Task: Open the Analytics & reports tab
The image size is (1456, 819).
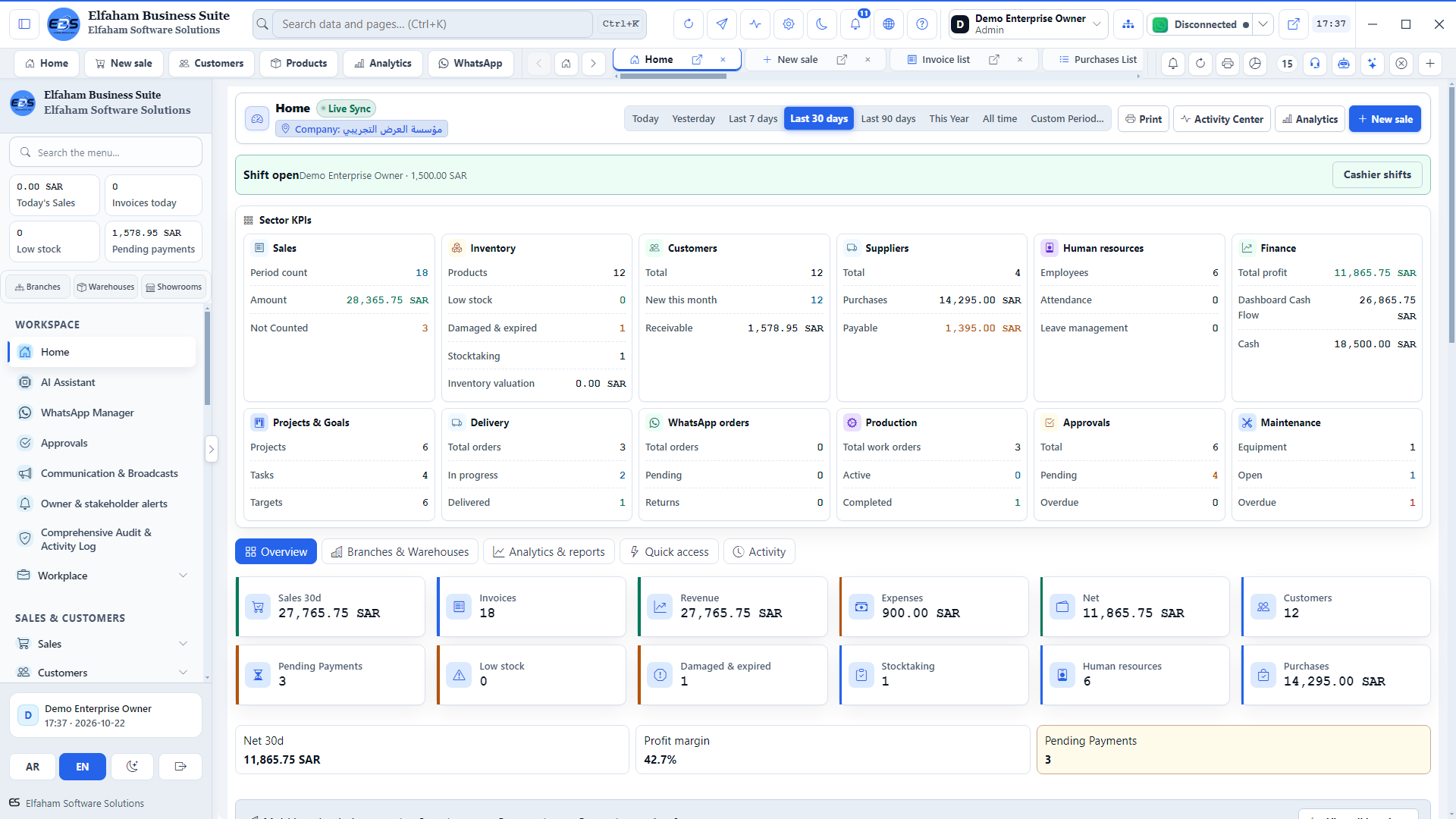Action: pos(548,552)
